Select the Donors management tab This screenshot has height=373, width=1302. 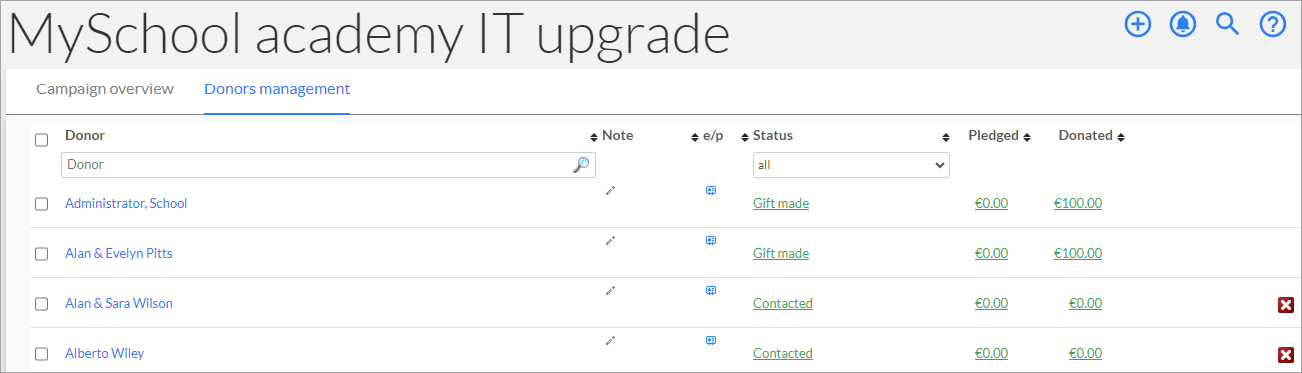(x=277, y=89)
